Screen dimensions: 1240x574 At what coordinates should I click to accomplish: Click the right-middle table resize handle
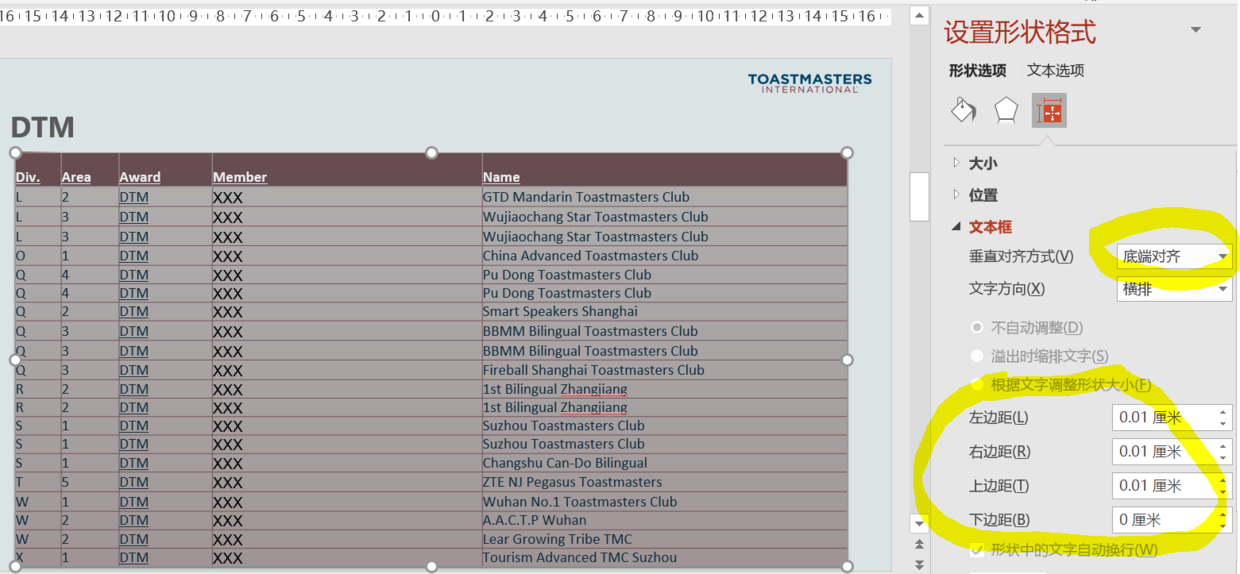tap(847, 360)
